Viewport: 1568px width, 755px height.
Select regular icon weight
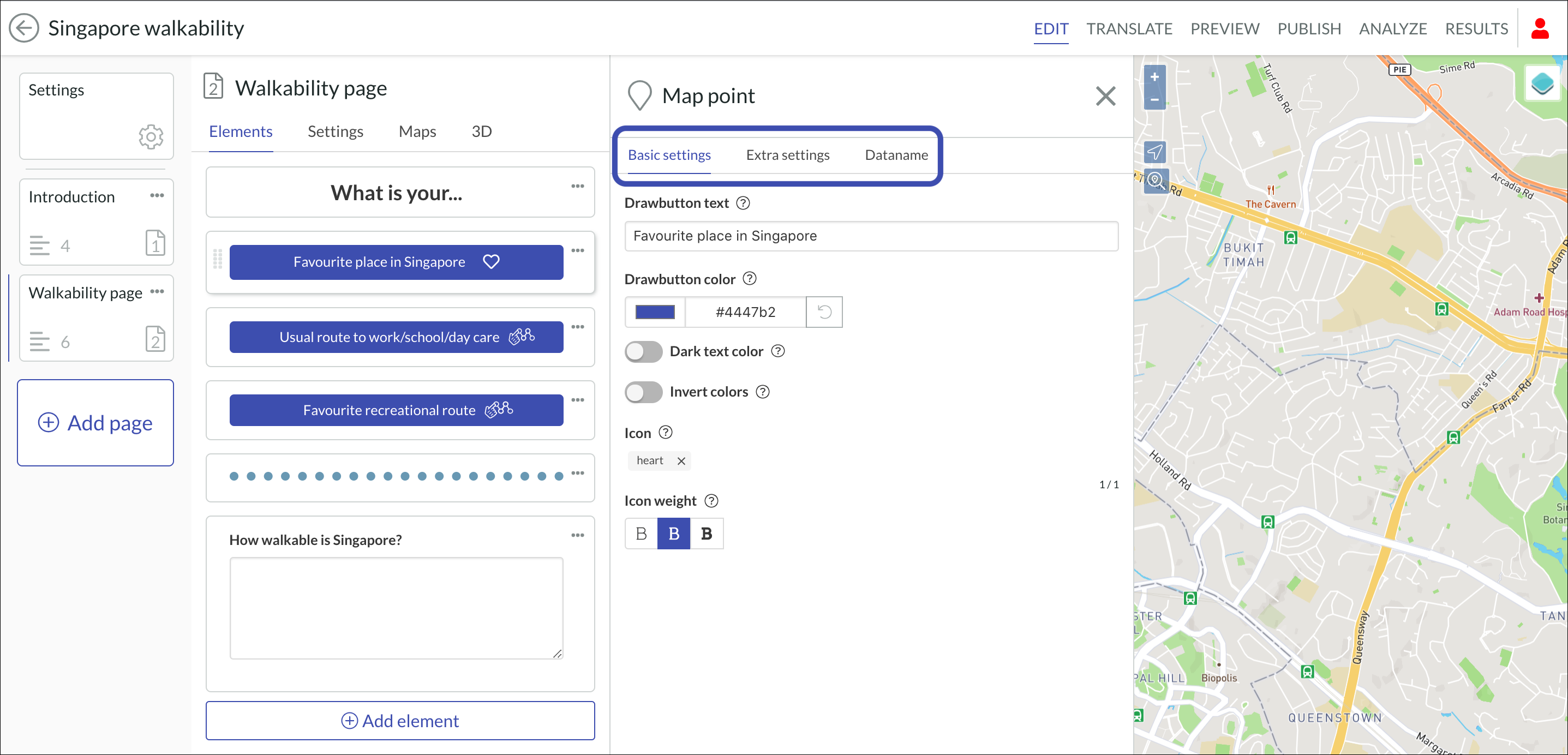point(674,534)
